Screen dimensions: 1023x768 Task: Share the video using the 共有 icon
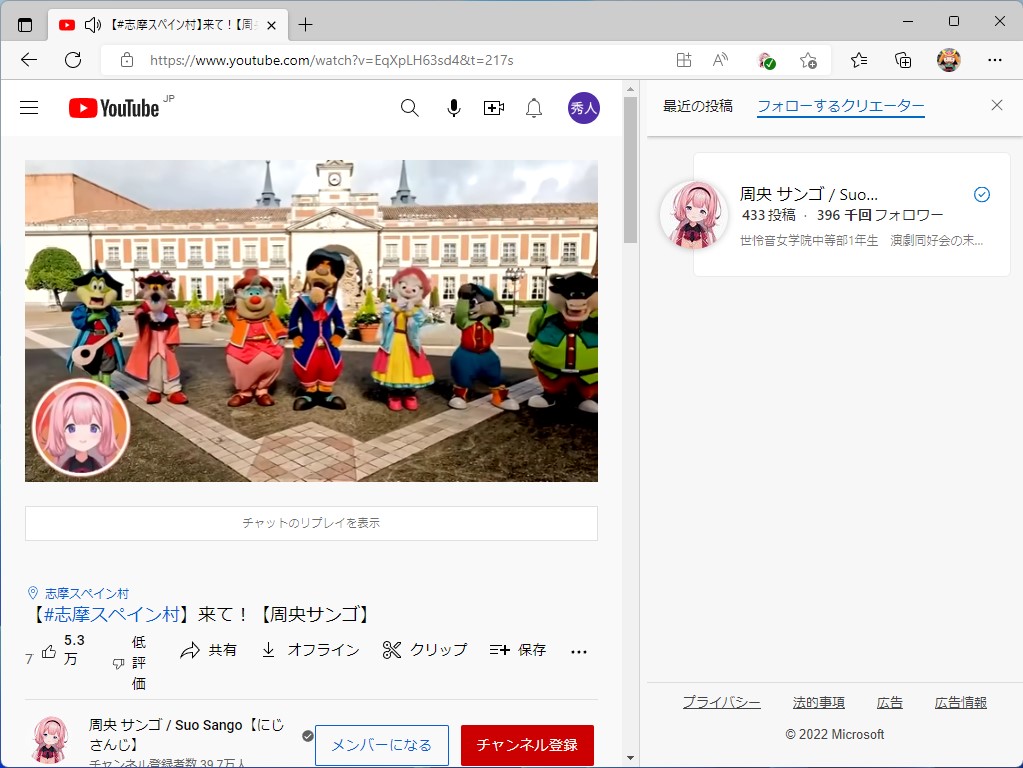coord(208,649)
